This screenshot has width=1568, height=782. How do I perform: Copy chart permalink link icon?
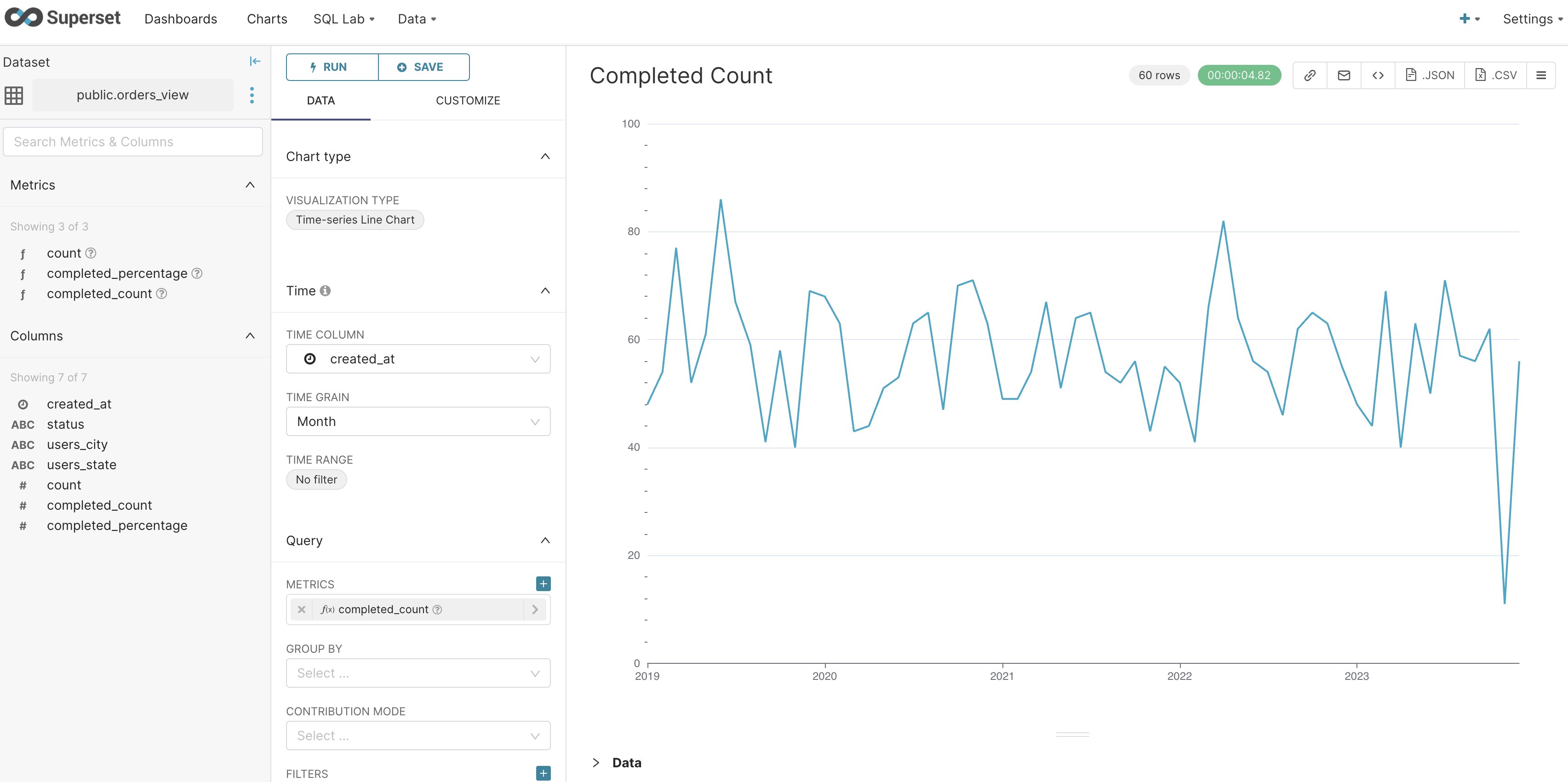tap(1310, 75)
